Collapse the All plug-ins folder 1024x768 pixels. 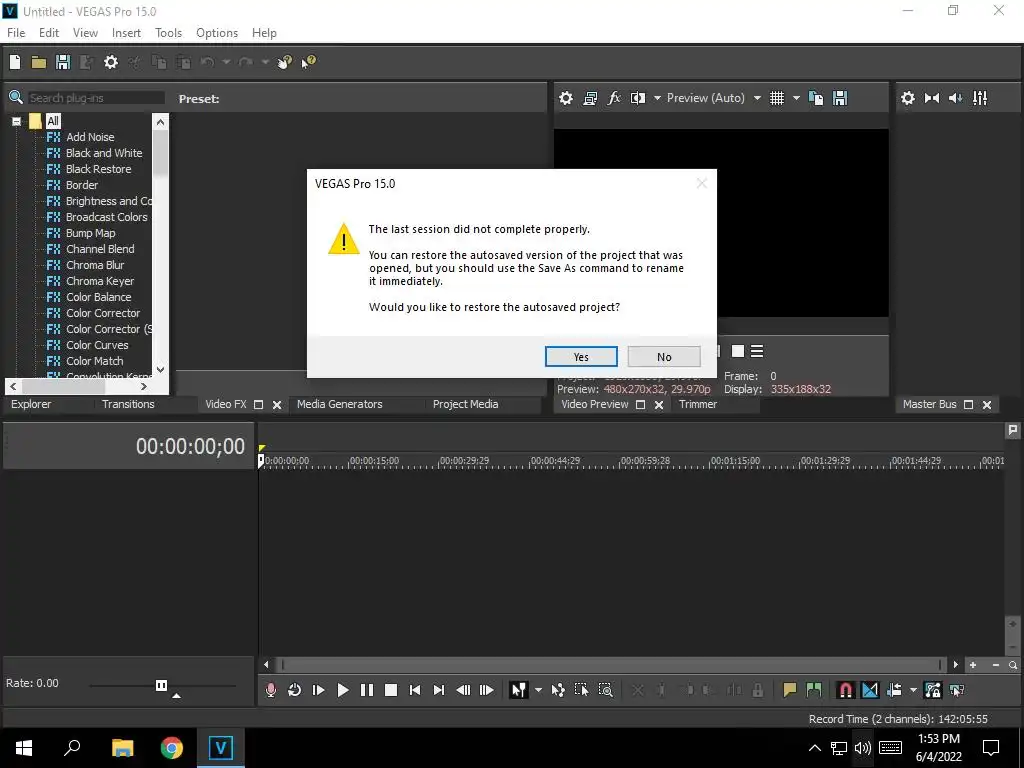coord(16,121)
